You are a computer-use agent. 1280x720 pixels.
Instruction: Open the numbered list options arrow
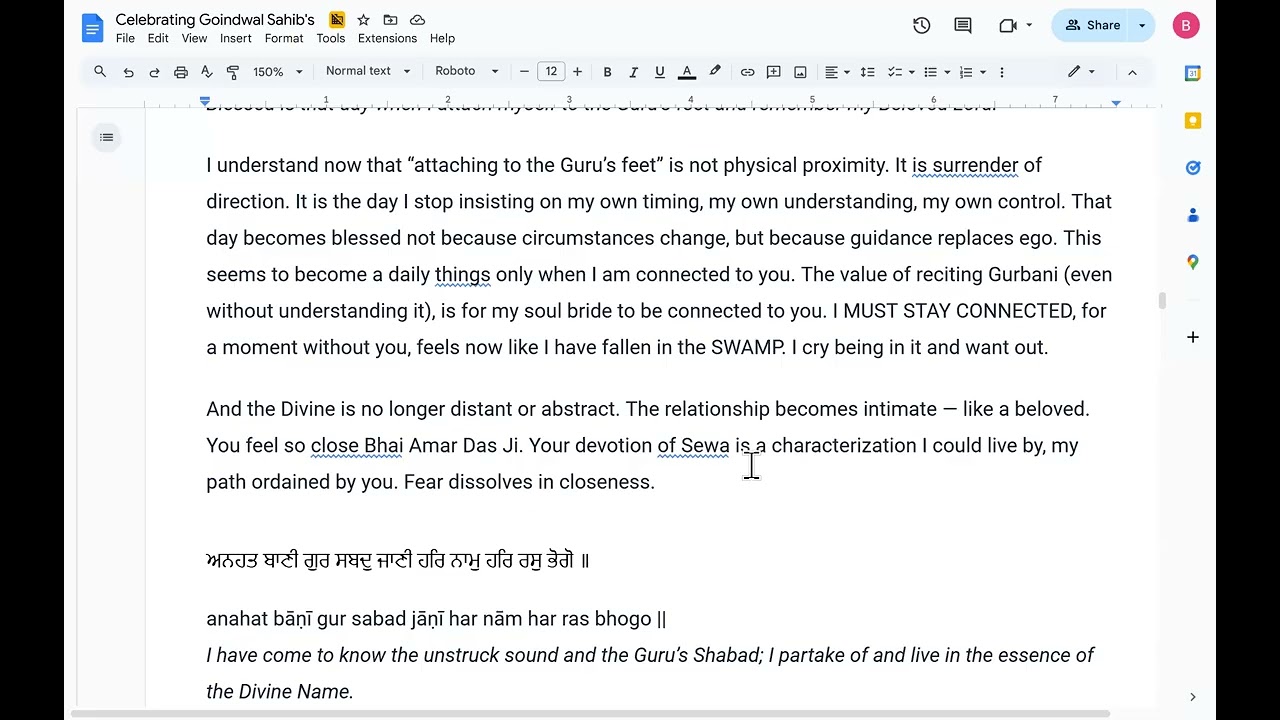(983, 72)
